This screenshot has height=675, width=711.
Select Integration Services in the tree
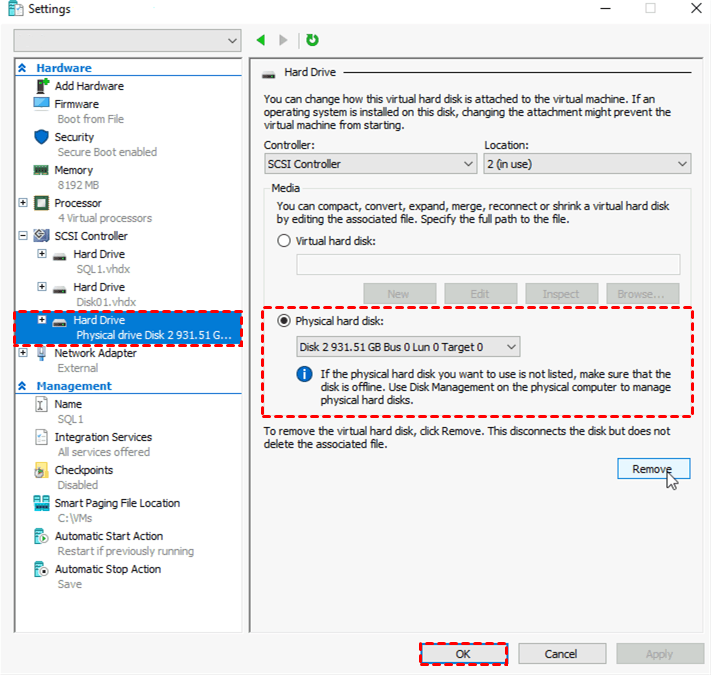pyautogui.click(x=103, y=437)
